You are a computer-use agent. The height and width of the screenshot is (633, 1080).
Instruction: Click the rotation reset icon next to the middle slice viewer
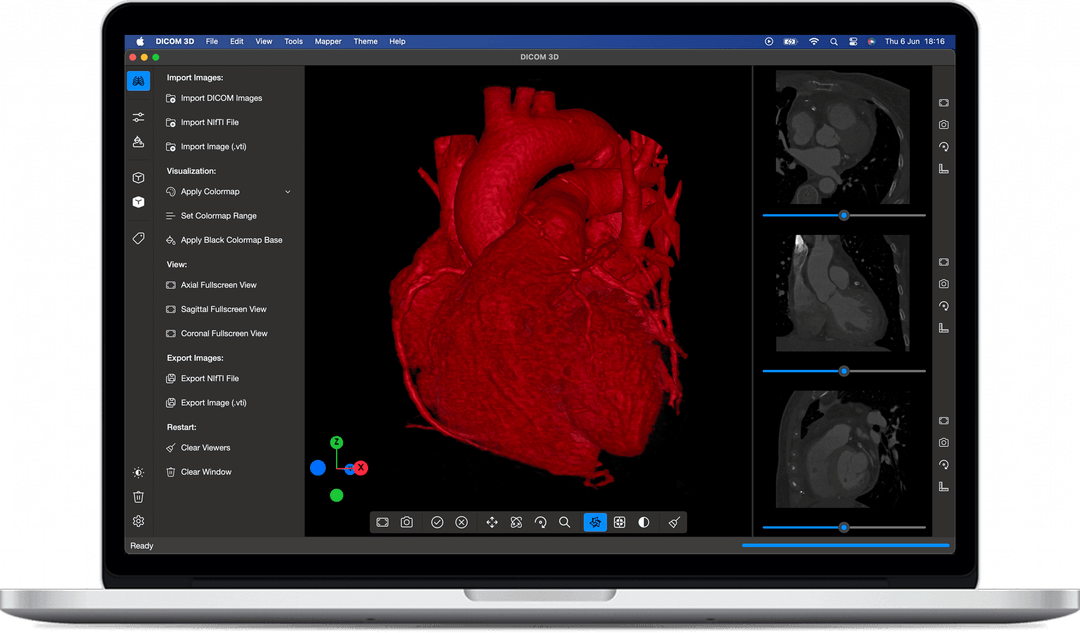[943, 306]
